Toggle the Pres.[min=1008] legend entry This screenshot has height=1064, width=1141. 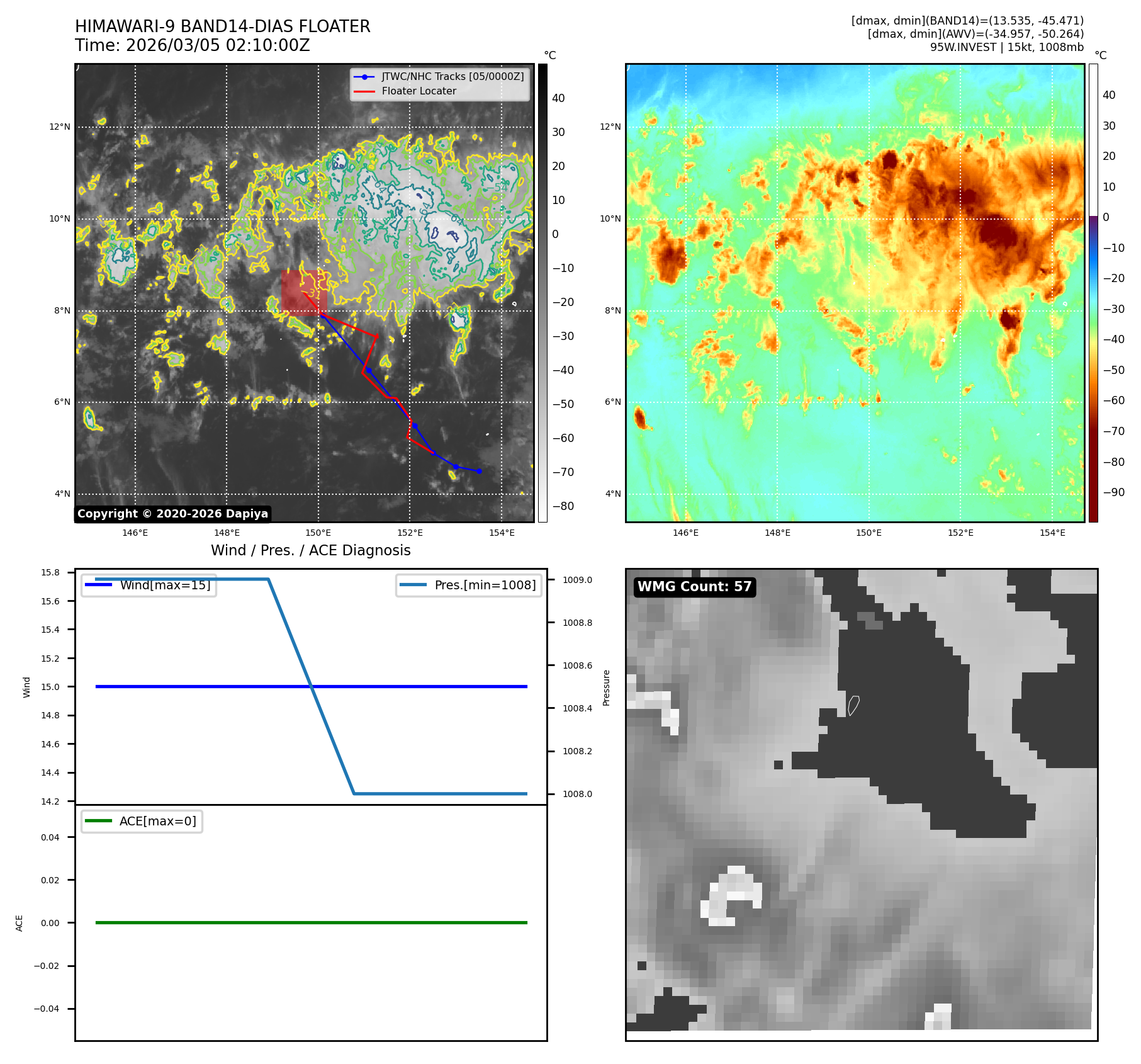coord(485,585)
